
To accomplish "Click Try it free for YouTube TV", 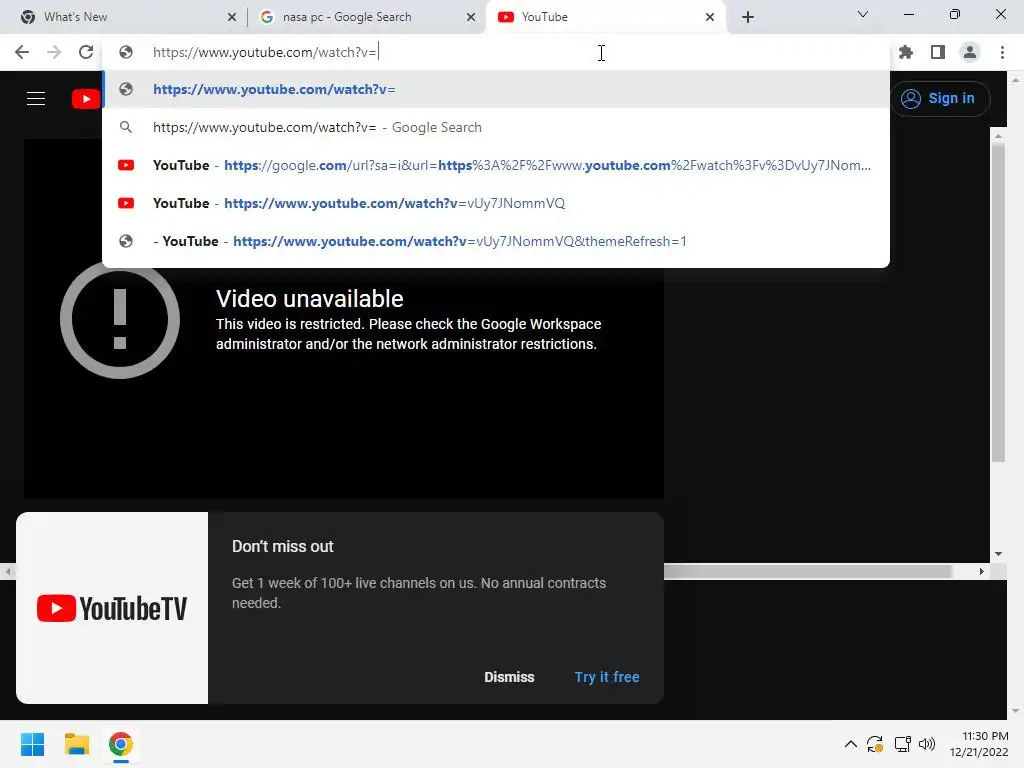I will [x=607, y=677].
